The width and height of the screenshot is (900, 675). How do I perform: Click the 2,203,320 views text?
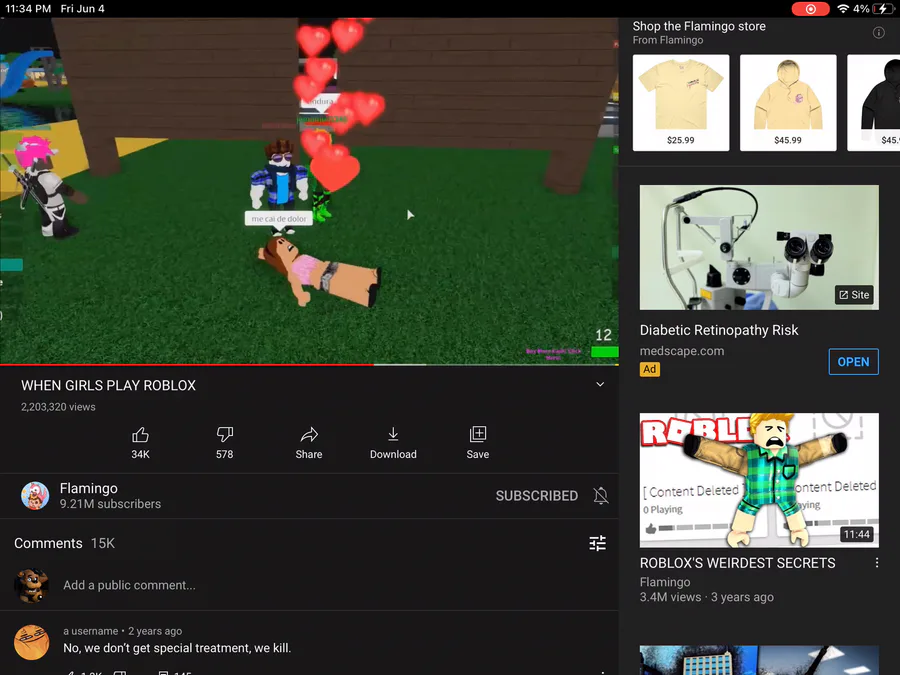[59, 407]
